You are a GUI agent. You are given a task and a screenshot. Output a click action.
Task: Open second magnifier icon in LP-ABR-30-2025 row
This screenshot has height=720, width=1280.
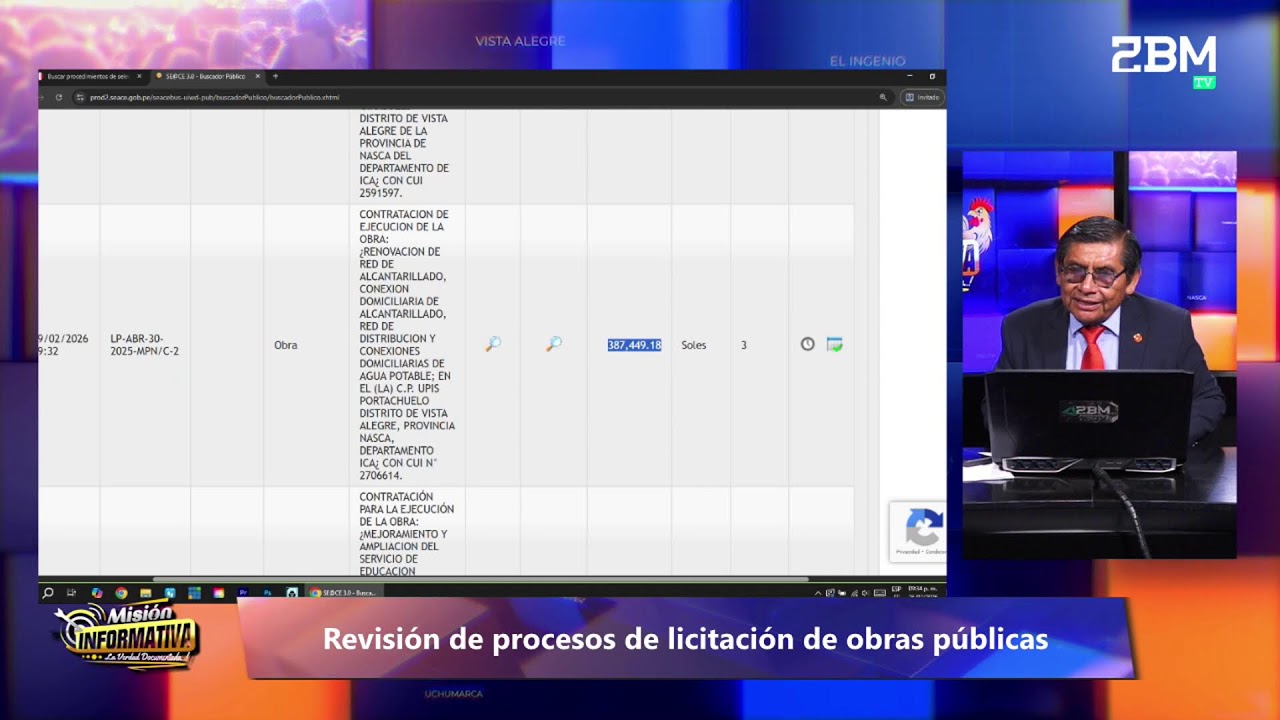[553, 344]
